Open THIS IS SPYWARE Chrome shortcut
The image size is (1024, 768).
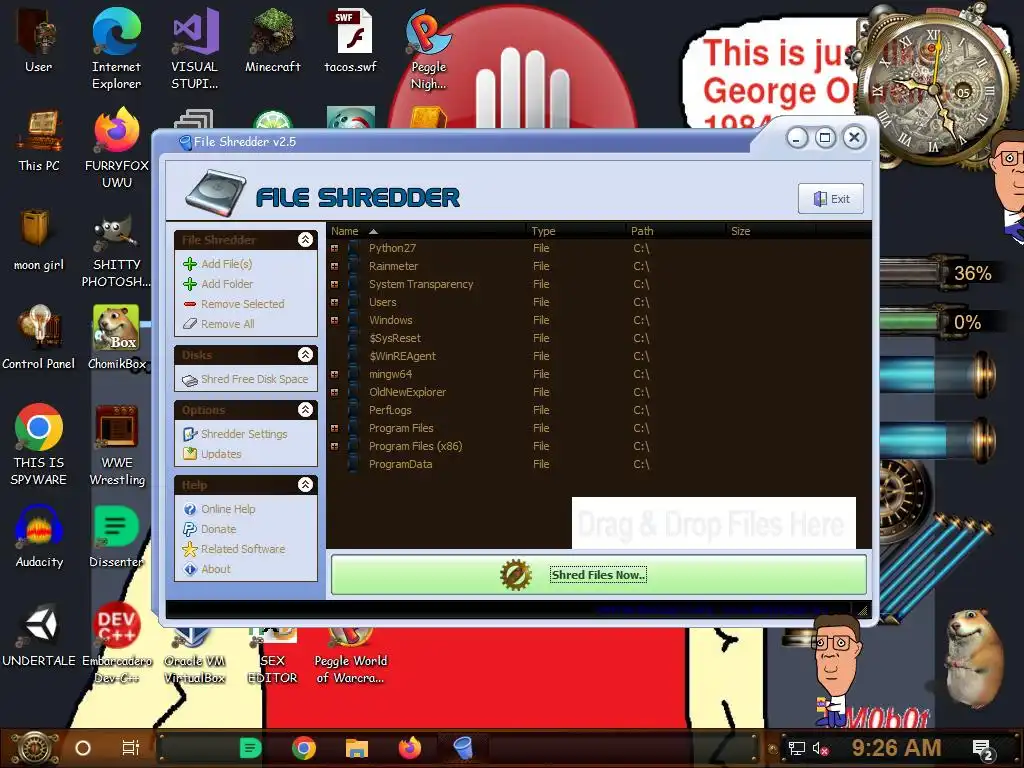(39, 445)
